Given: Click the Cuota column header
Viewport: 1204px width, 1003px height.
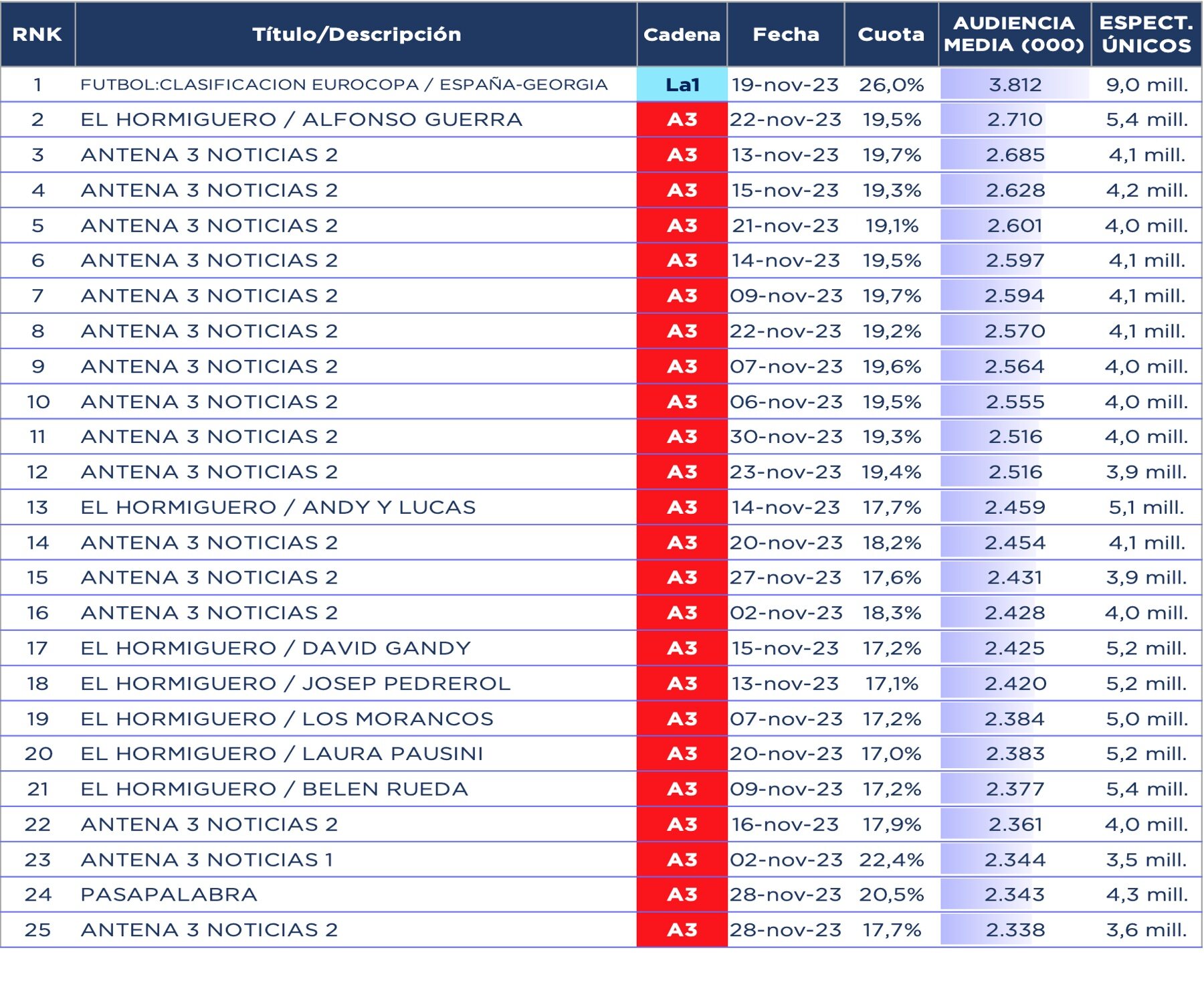Looking at the screenshot, I should (x=891, y=34).
